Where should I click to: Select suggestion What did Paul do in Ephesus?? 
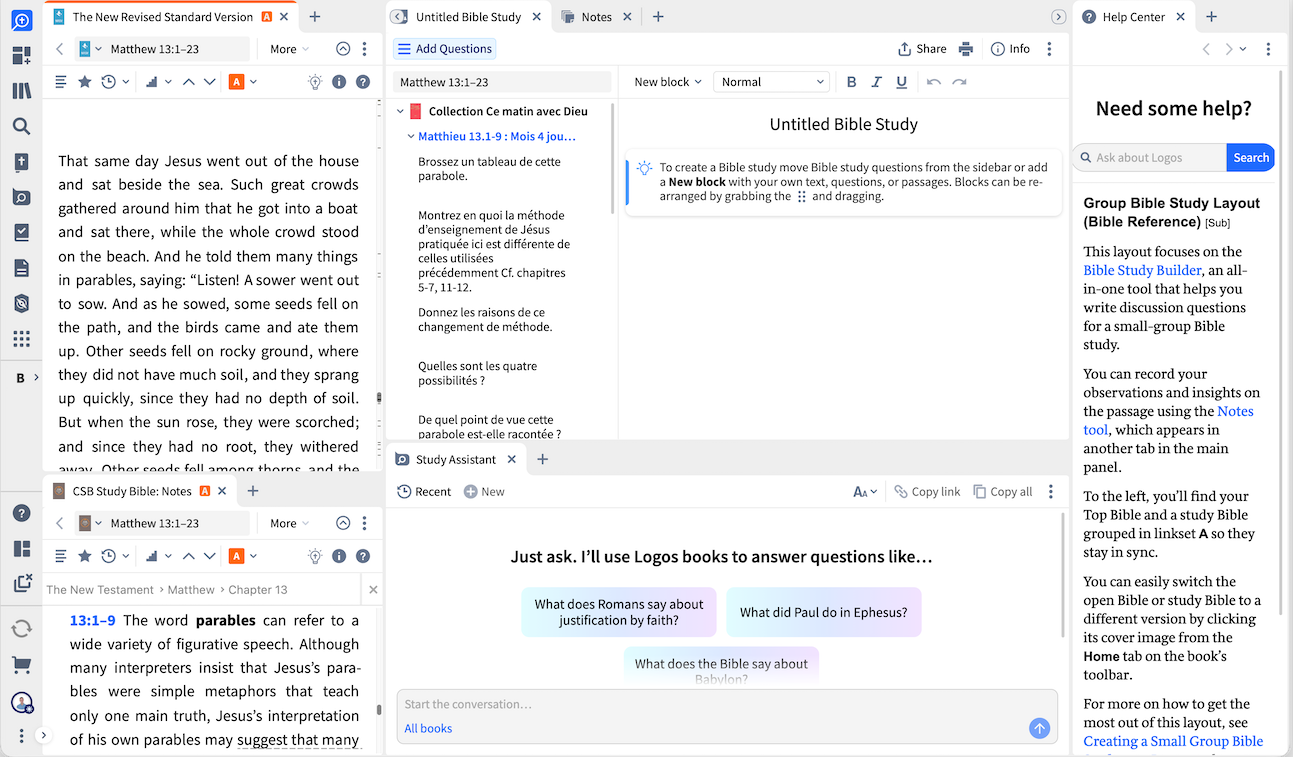823,612
